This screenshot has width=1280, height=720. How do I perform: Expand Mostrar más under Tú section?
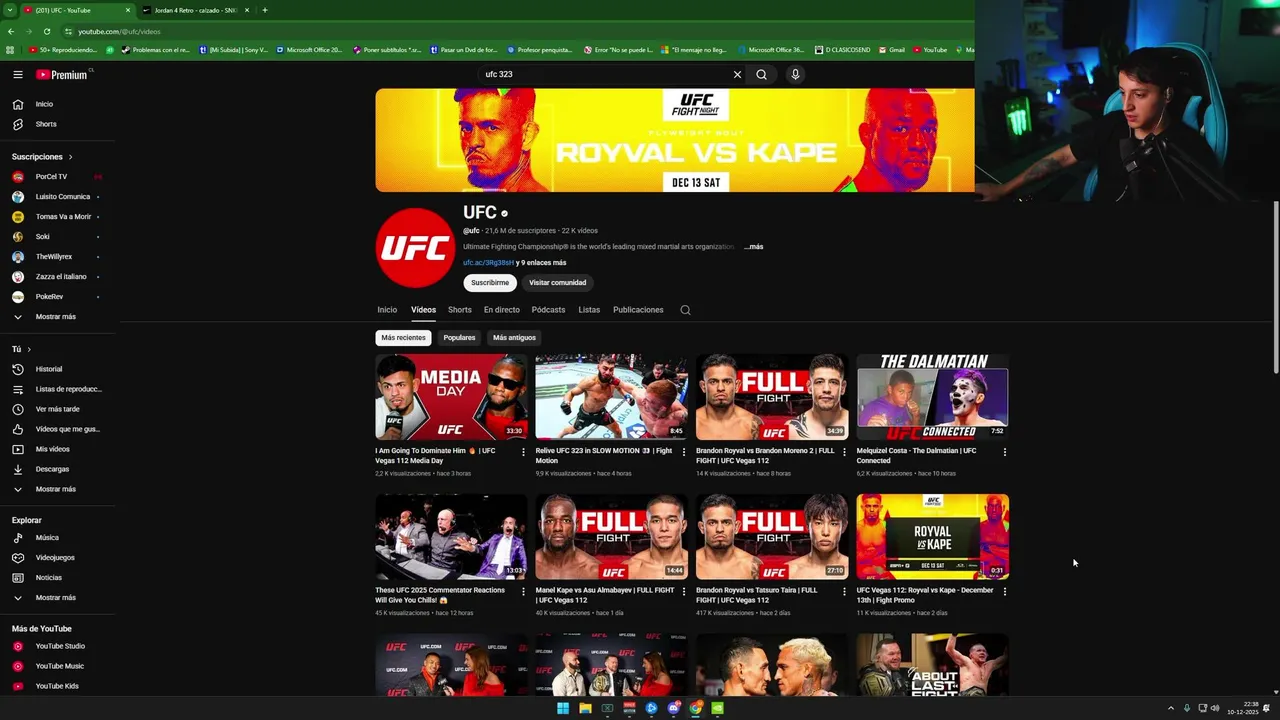55,489
